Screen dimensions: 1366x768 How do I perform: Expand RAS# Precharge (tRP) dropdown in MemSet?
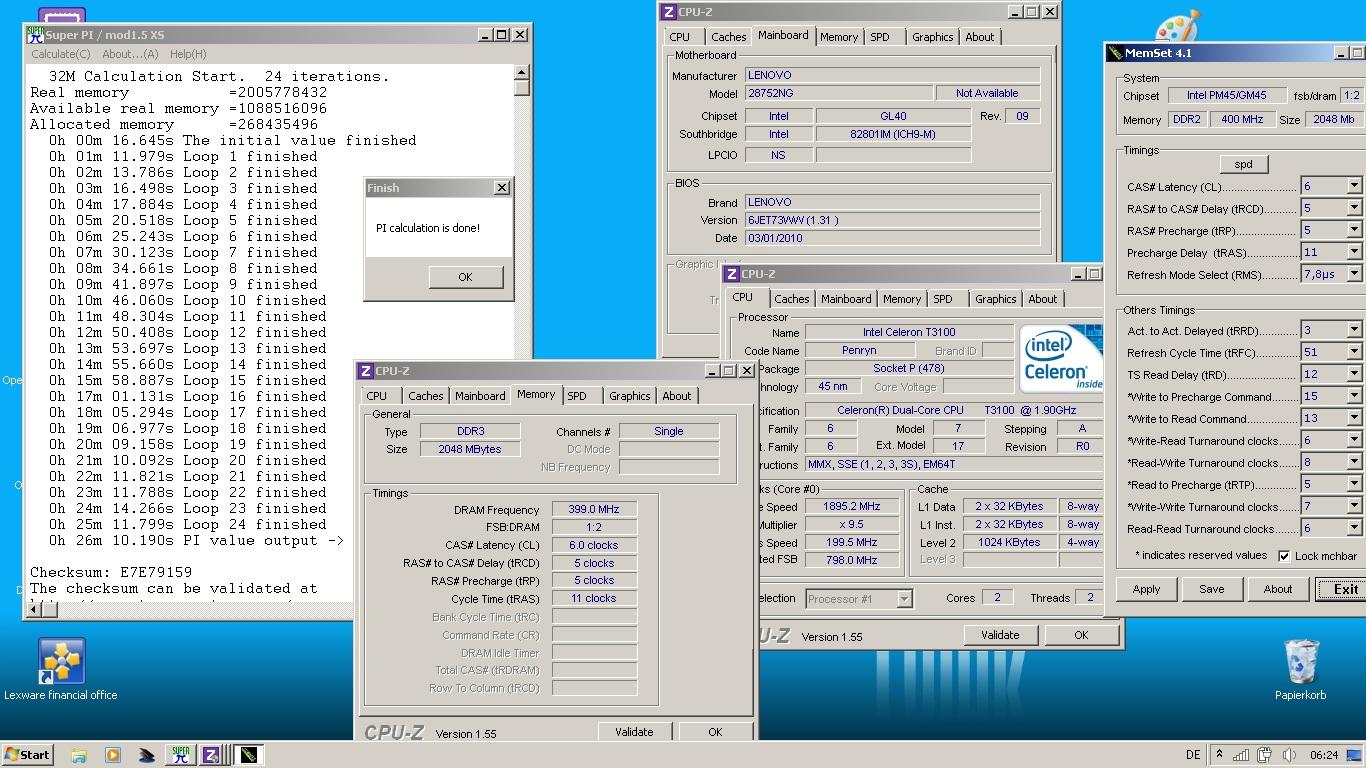(x=1353, y=230)
